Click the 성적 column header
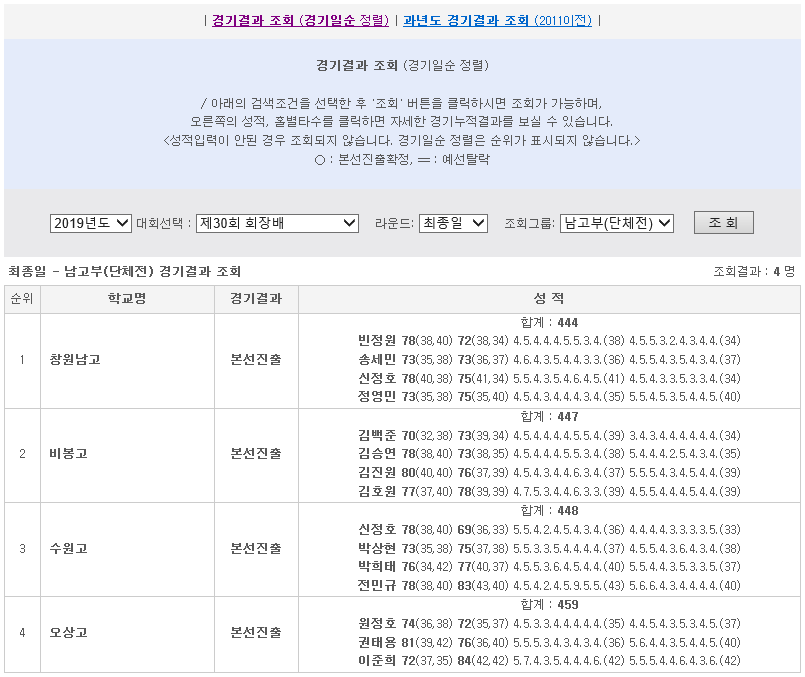Image resolution: width=805 pixels, height=677 pixels. click(x=549, y=299)
